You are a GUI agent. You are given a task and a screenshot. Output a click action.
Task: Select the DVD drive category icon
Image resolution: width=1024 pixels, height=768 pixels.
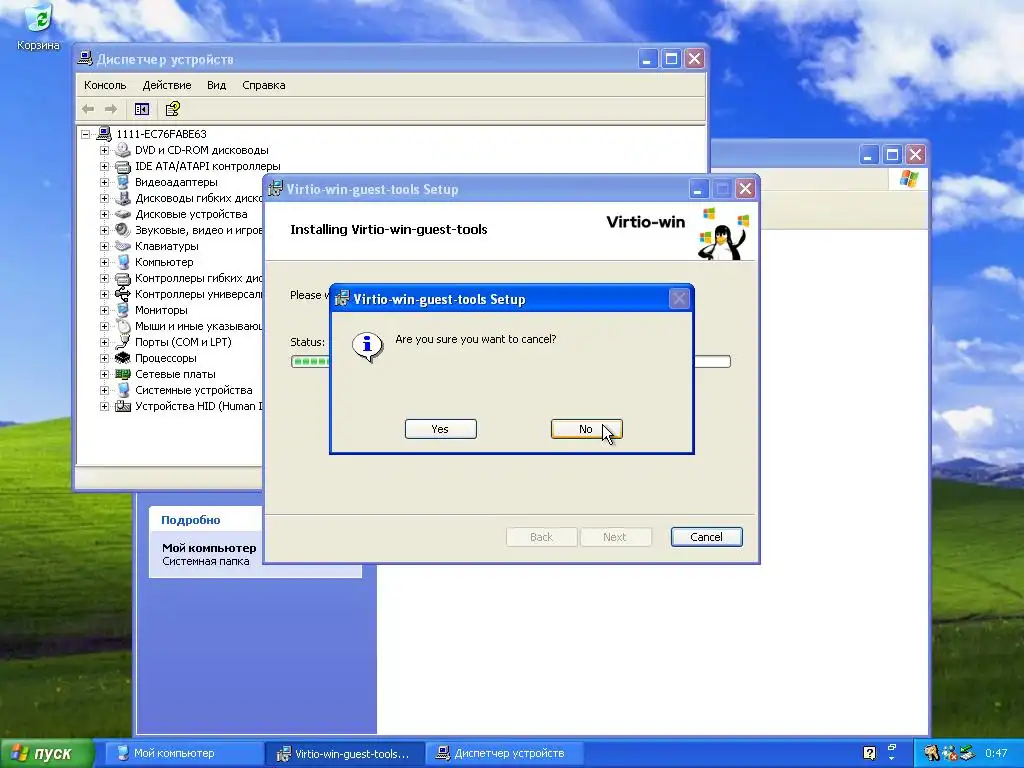tap(123, 150)
